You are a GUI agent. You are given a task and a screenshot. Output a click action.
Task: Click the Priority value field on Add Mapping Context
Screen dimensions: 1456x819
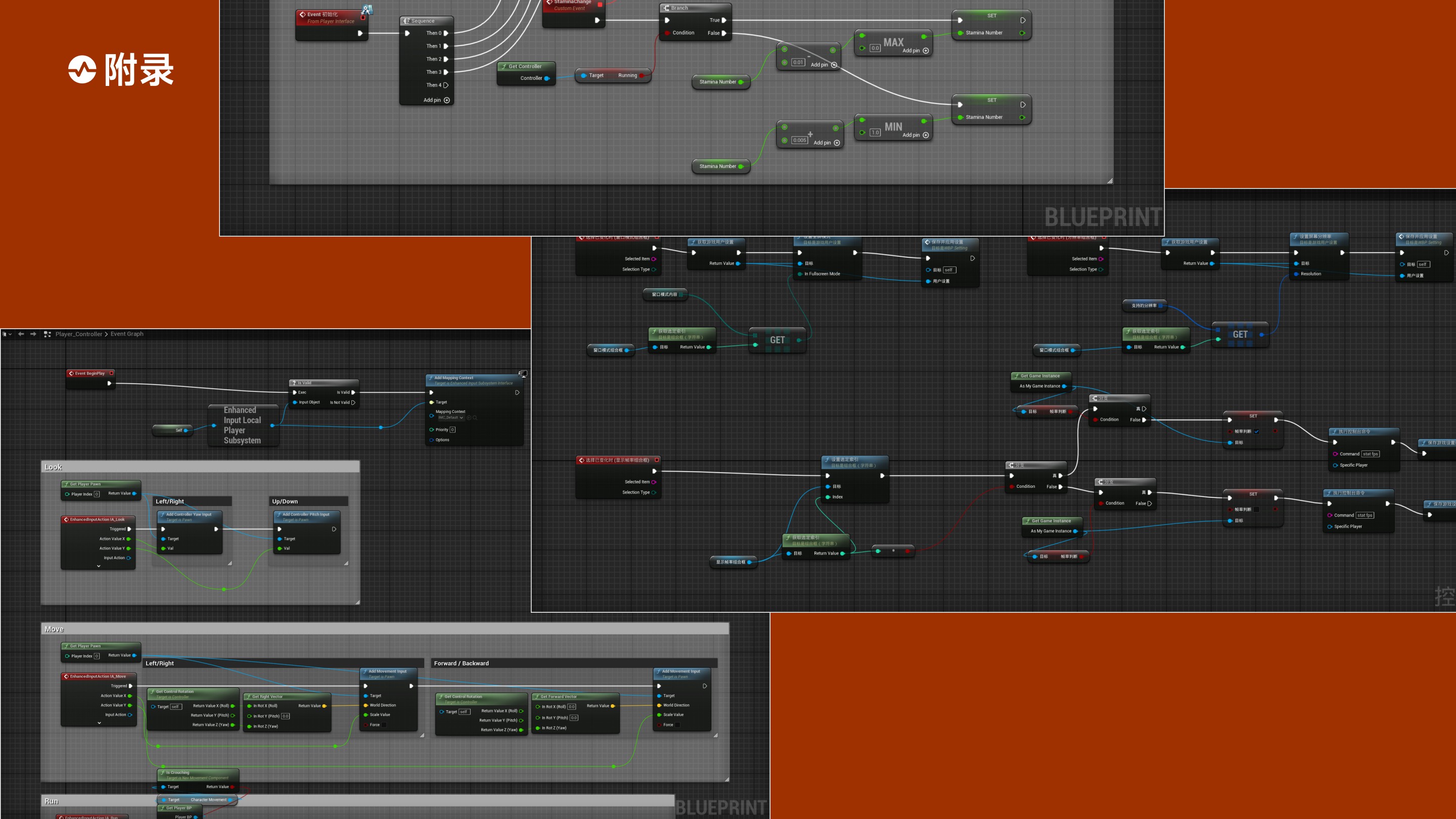tap(452, 430)
